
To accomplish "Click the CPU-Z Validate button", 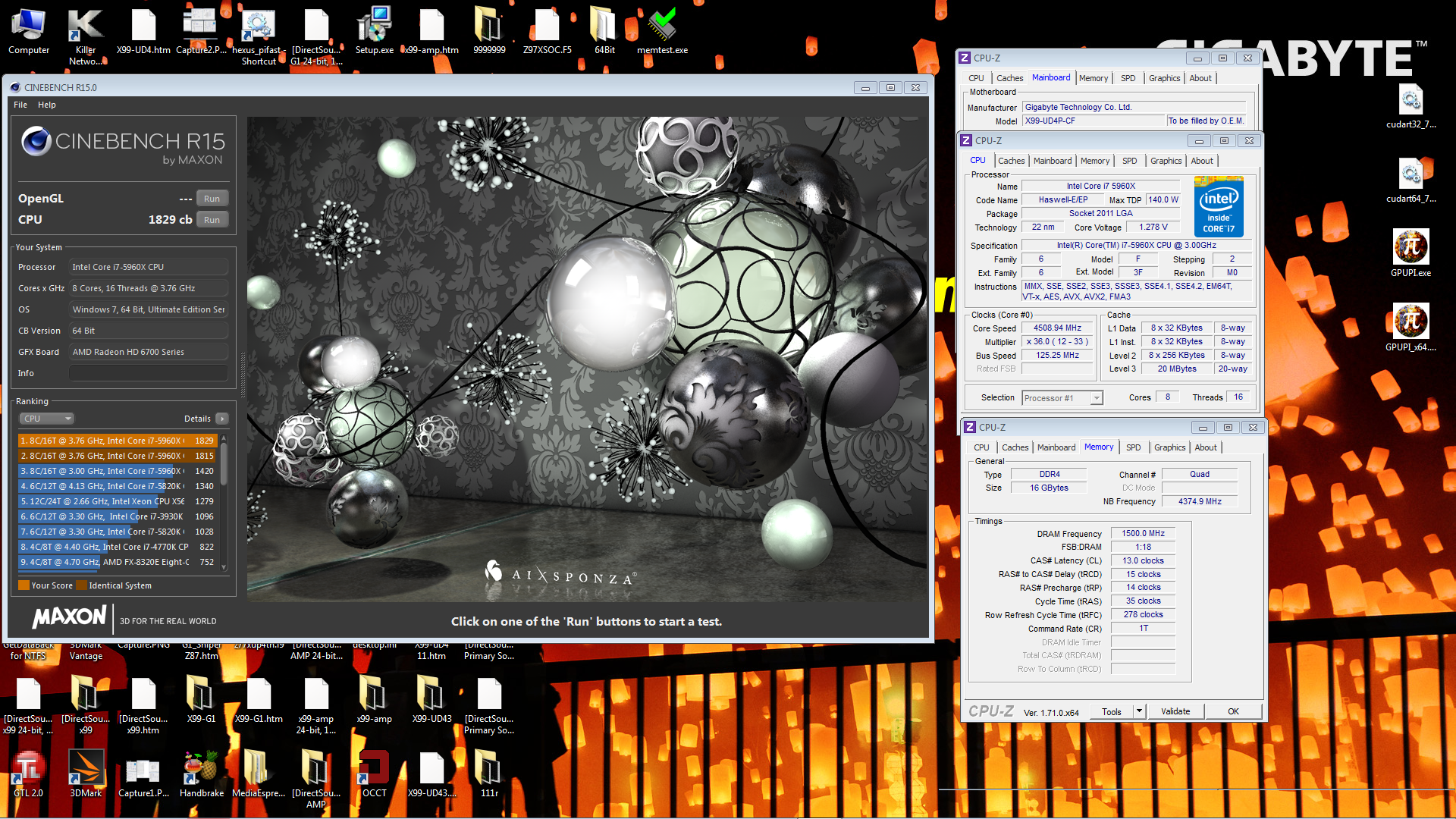I will click(1175, 711).
